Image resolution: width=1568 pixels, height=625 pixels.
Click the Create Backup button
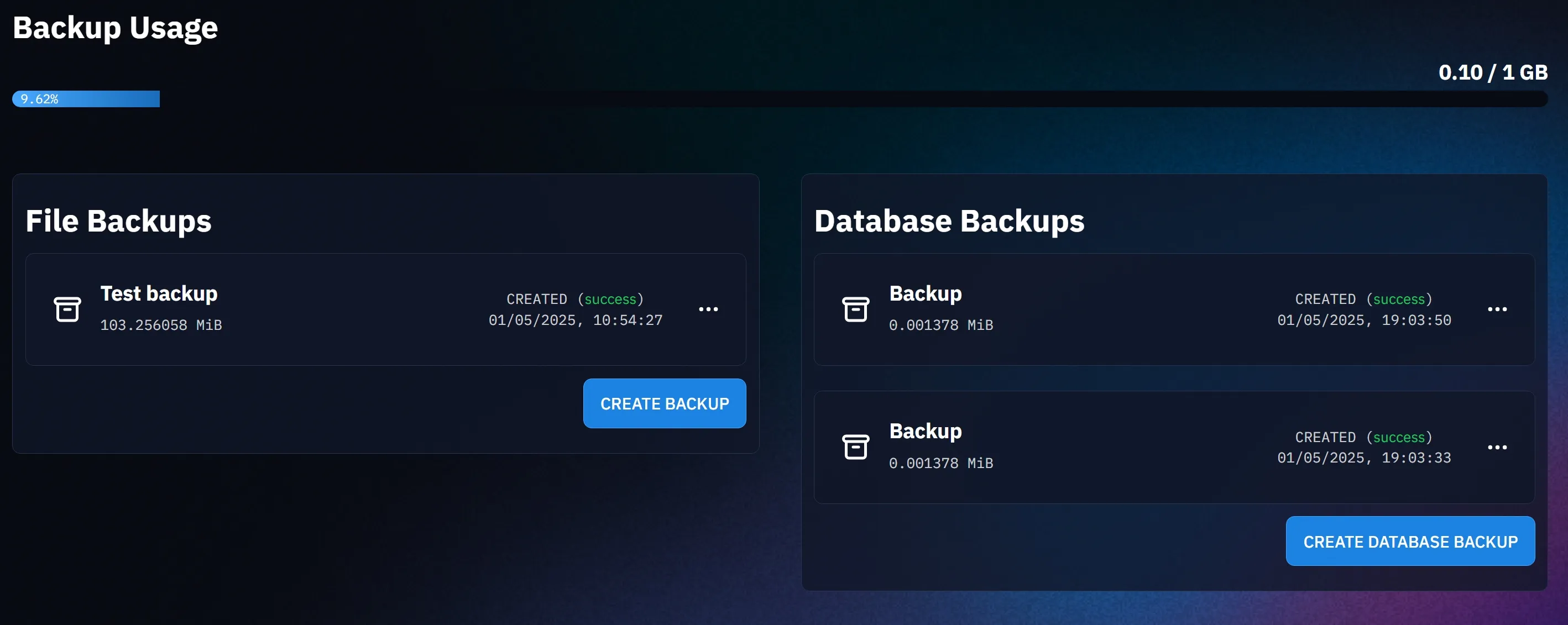click(x=664, y=403)
